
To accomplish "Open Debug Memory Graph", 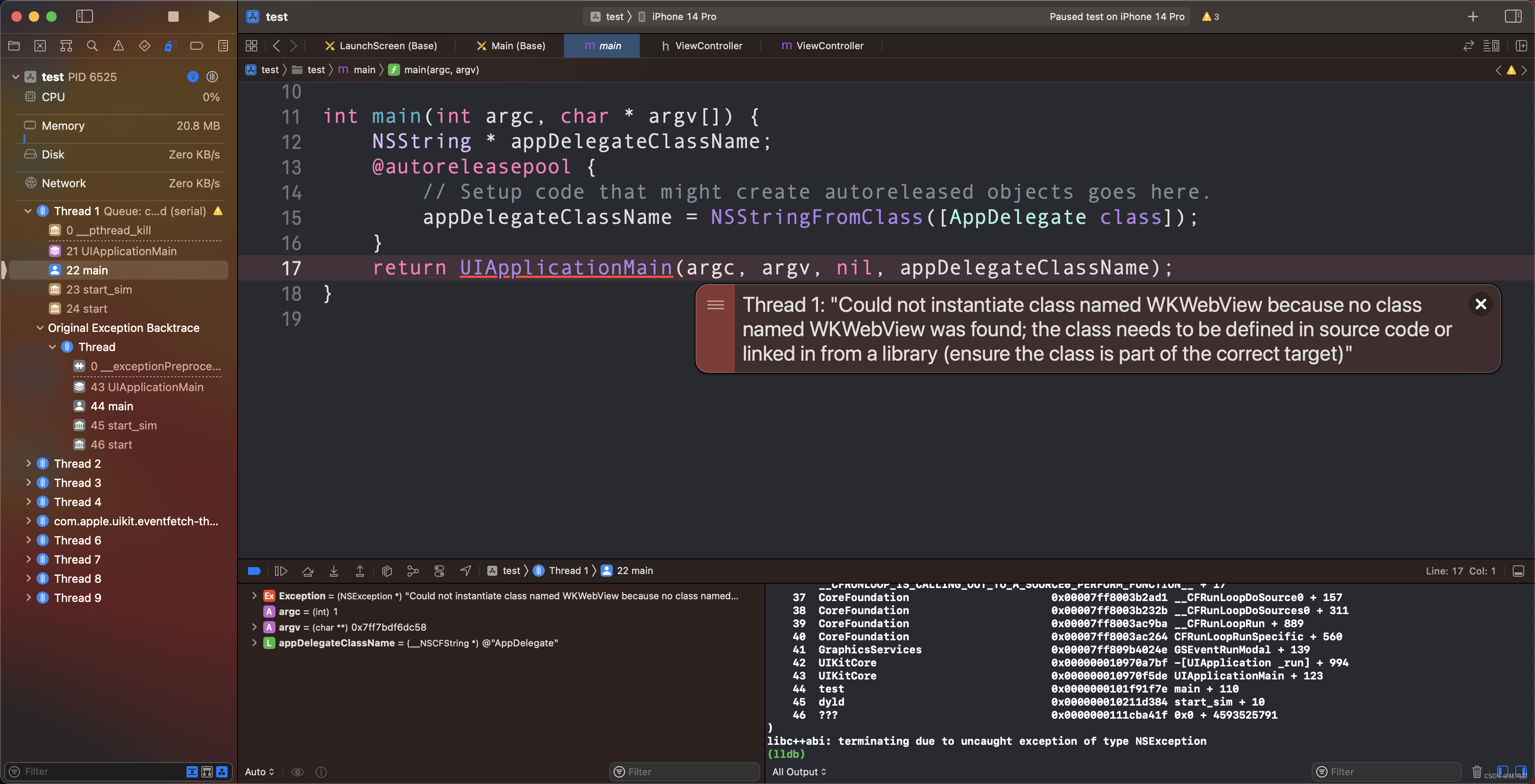I will [x=412, y=571].
